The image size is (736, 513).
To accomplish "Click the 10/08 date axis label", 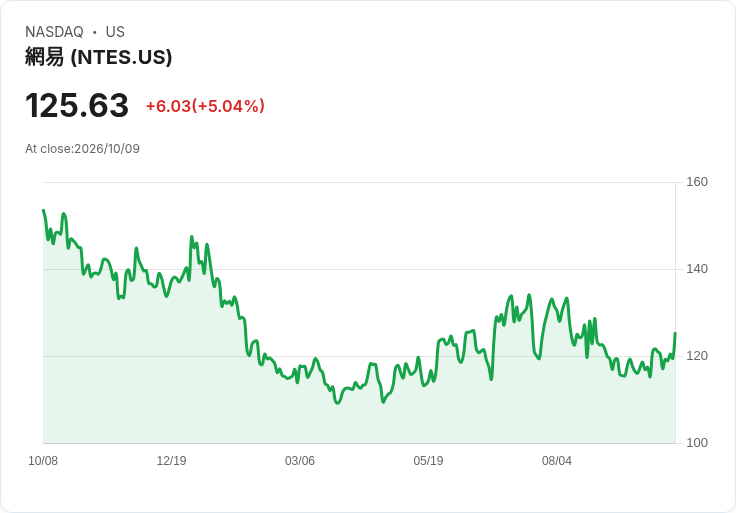I will [x=43, y=460].
